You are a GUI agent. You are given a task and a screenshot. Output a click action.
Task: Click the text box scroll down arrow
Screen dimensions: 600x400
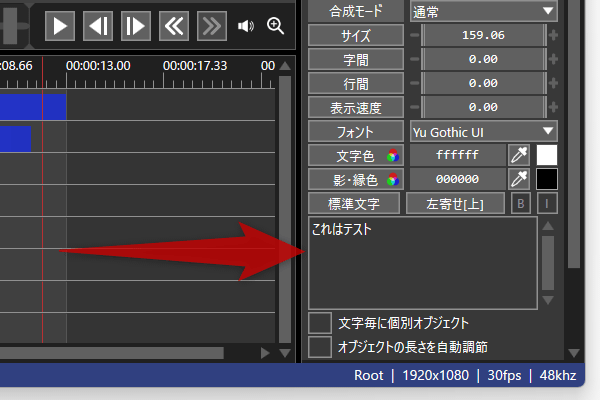pyautogui.click(x=548, y=300)
